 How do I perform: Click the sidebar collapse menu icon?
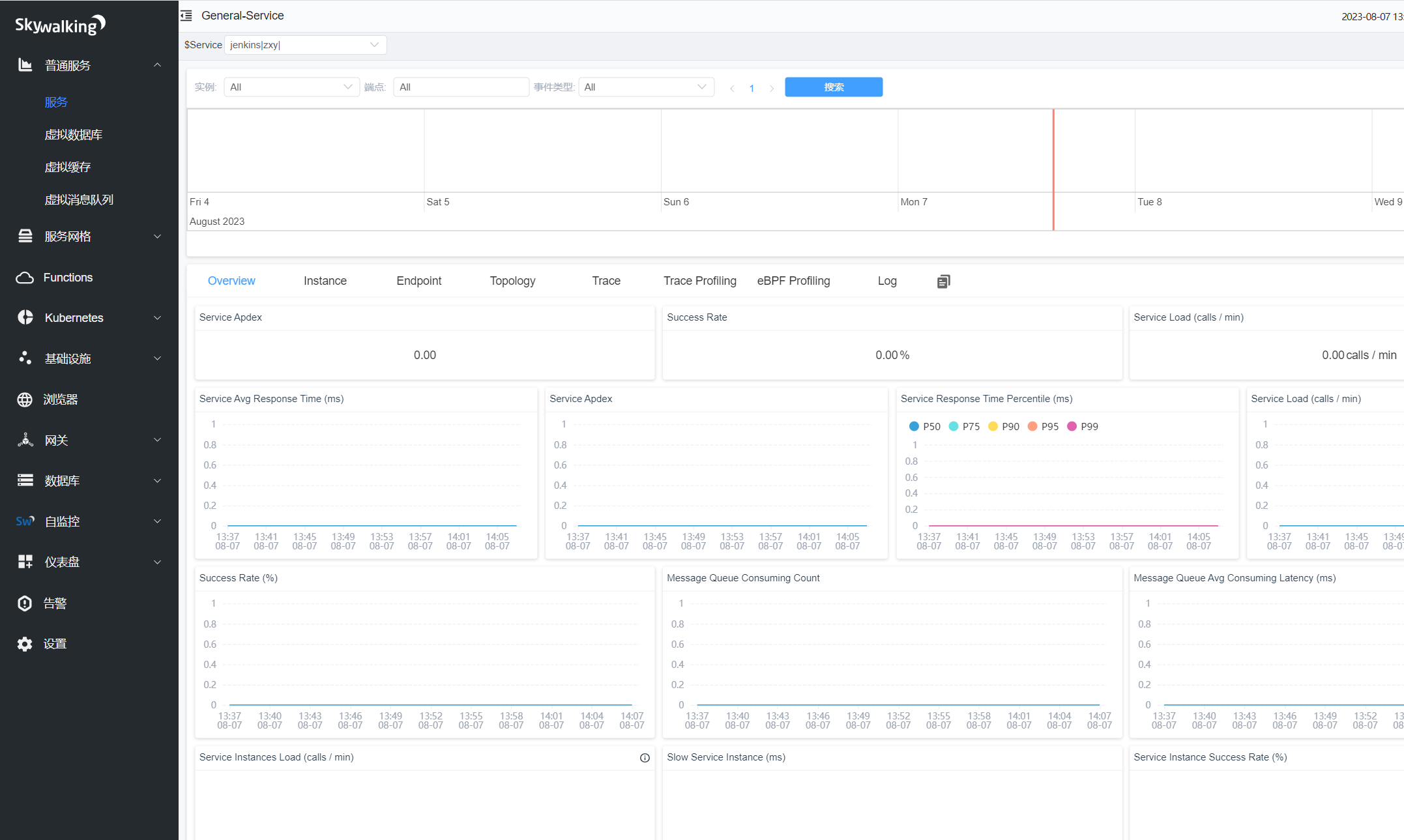[186, 16]
